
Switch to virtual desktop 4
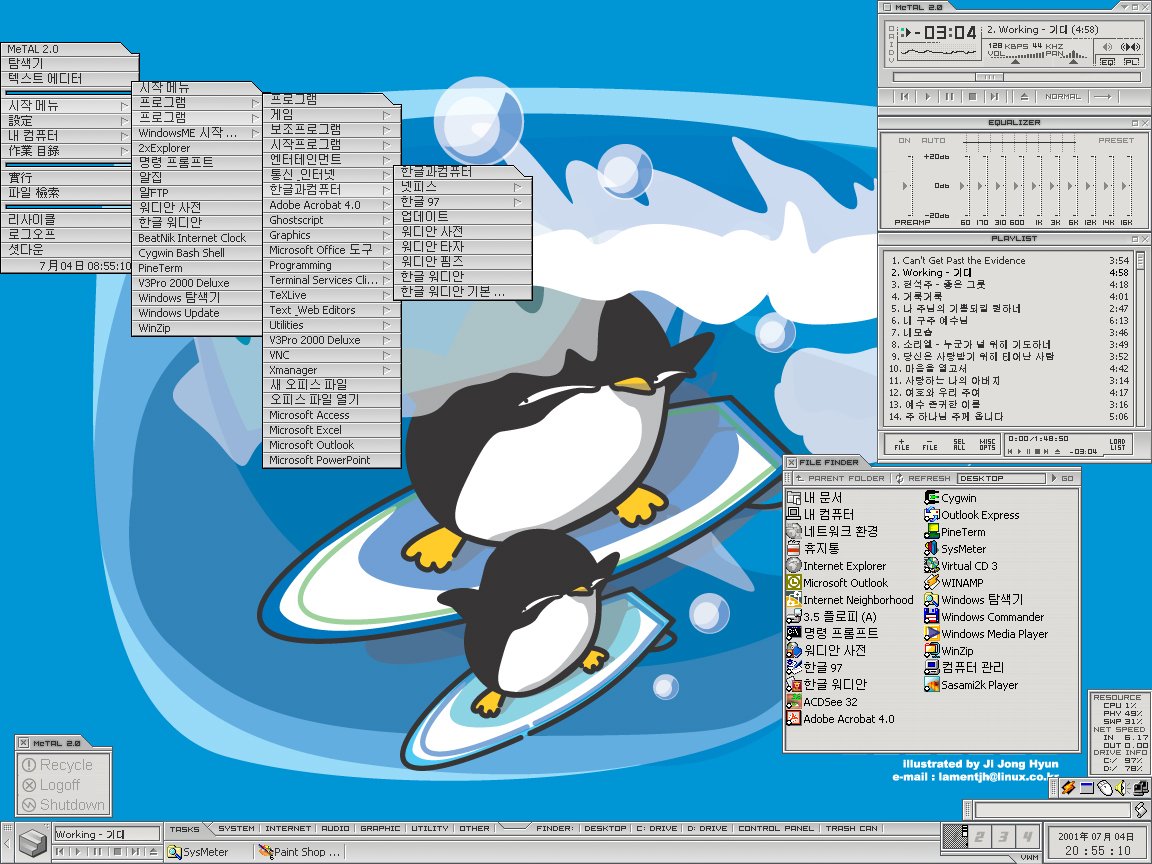[1027, 836]
